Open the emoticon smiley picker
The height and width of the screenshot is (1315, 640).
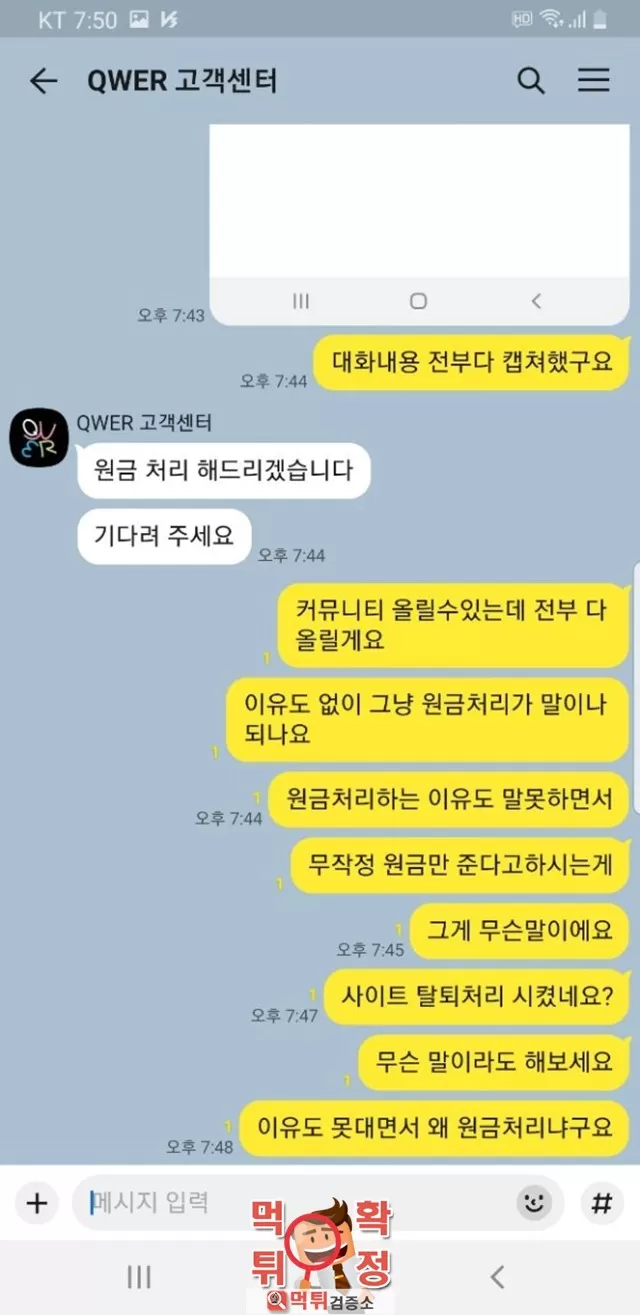[x=535, y=1203]
